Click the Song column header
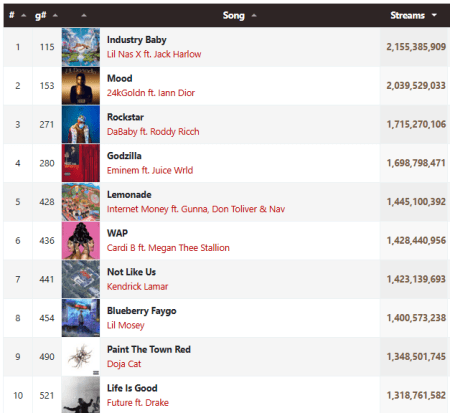Image resolution: width=450 pixels, height=413 pixels. point(234,15)
